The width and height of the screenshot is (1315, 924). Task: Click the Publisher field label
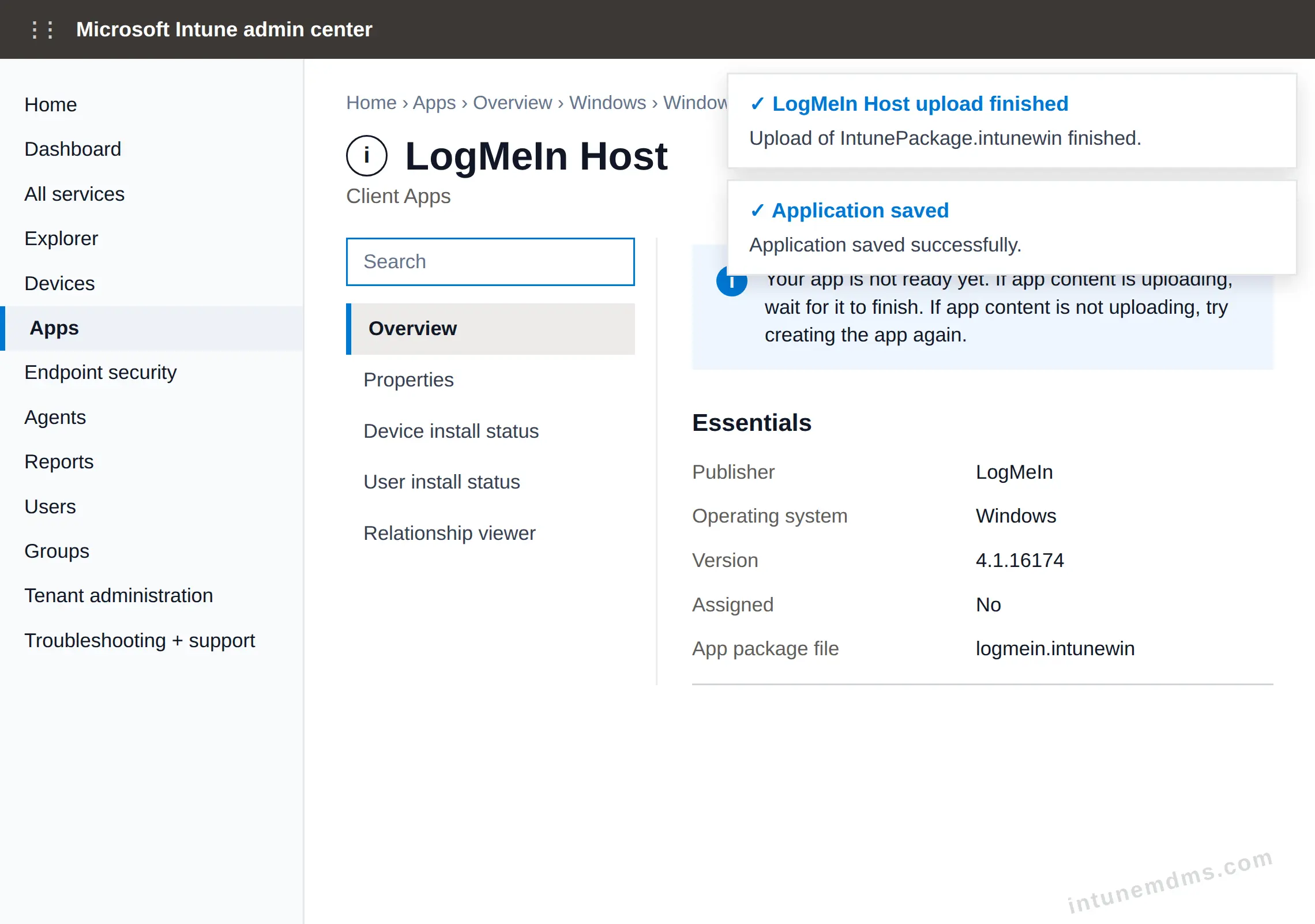(x=733, y=472)
